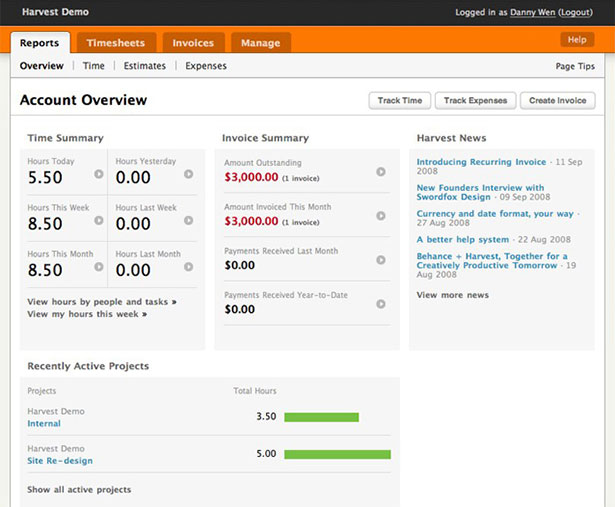Read the Introducing Recurring Invoice news

(x=481, y=162)
